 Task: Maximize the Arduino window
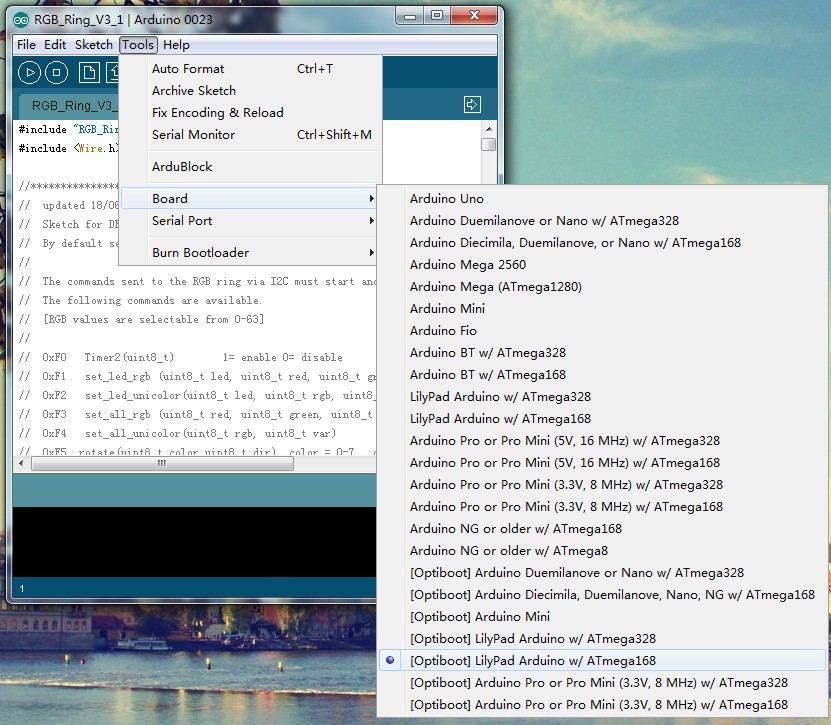click(437, 16)
